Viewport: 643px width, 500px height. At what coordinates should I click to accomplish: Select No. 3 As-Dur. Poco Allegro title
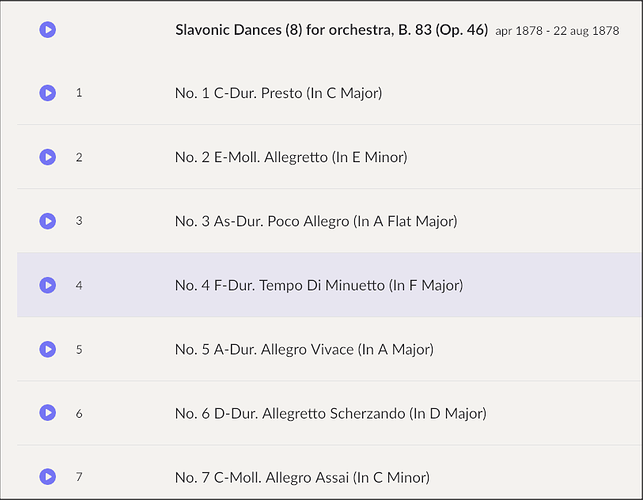316,221
